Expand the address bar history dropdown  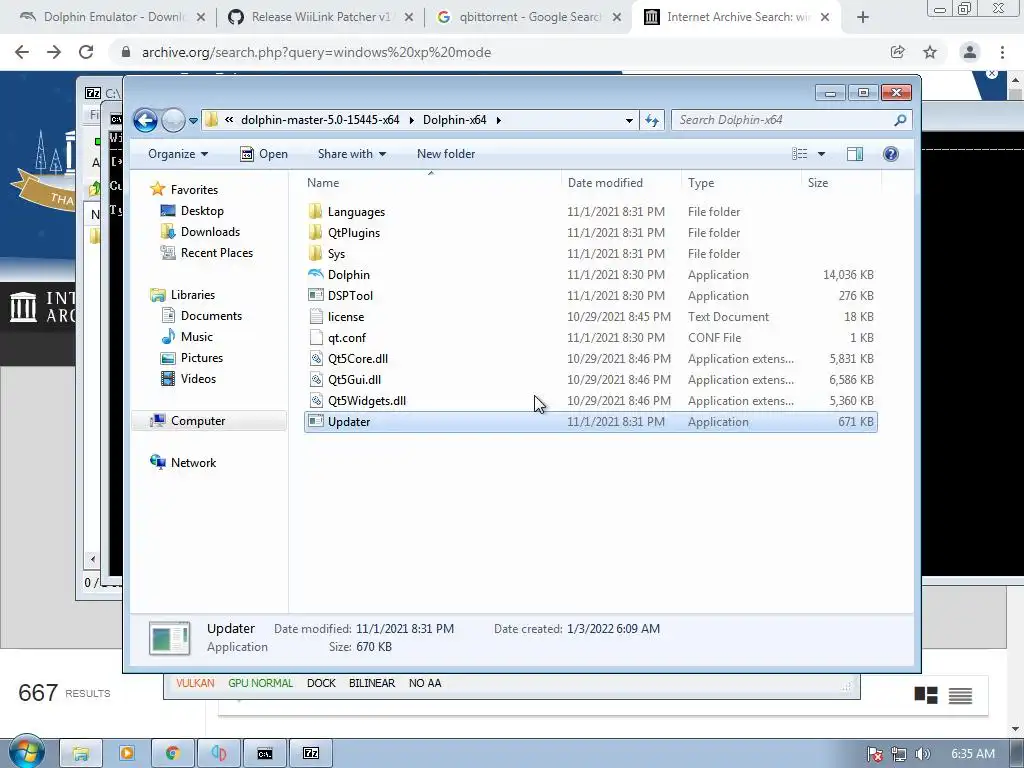coord(629,120)
